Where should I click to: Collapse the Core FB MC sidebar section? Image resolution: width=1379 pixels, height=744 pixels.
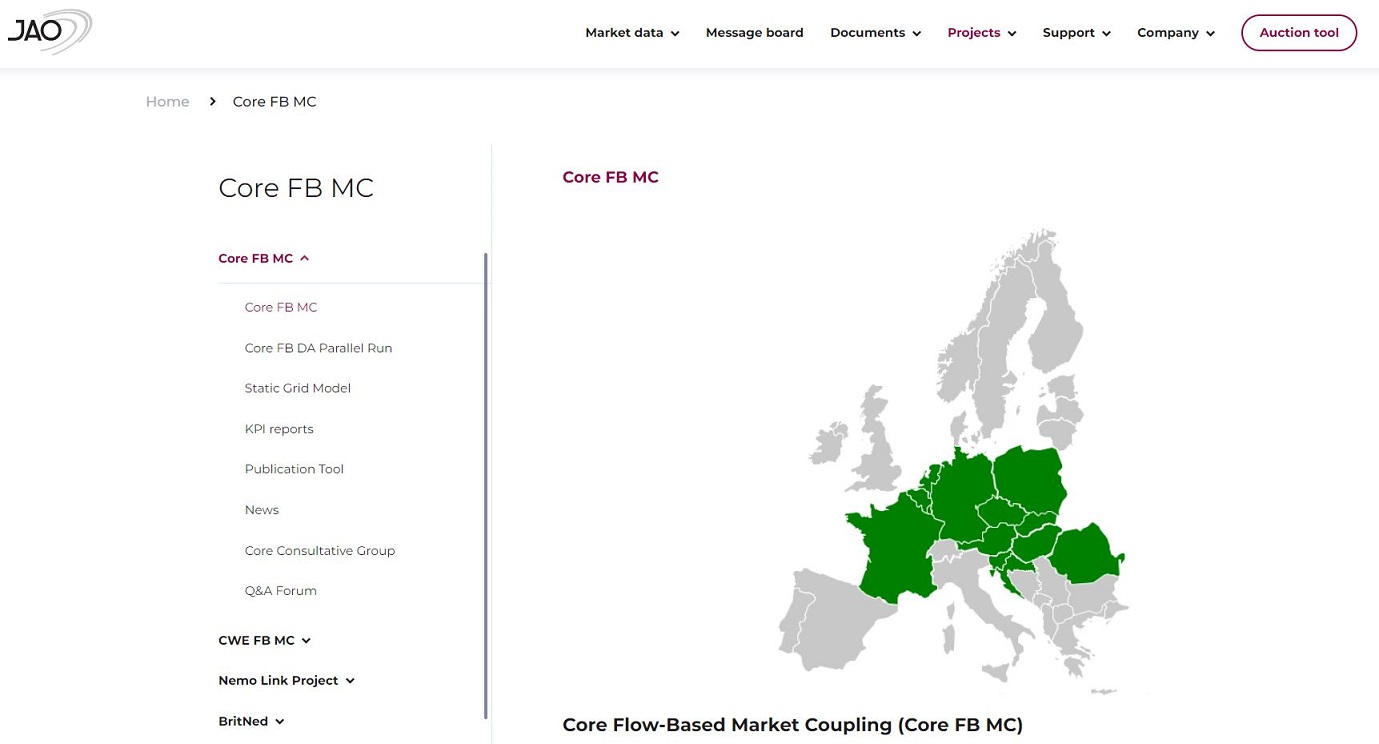(264, 258)
